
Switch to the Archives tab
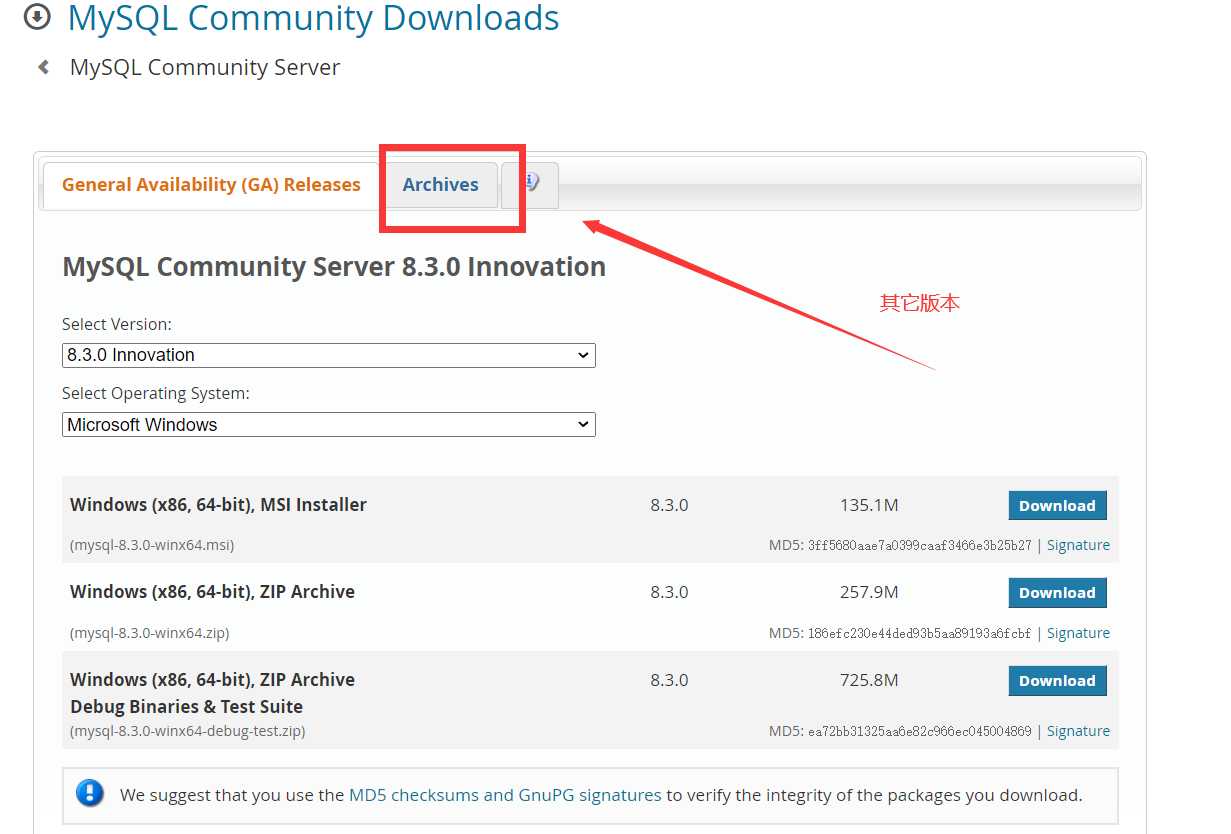pos(441,185)
